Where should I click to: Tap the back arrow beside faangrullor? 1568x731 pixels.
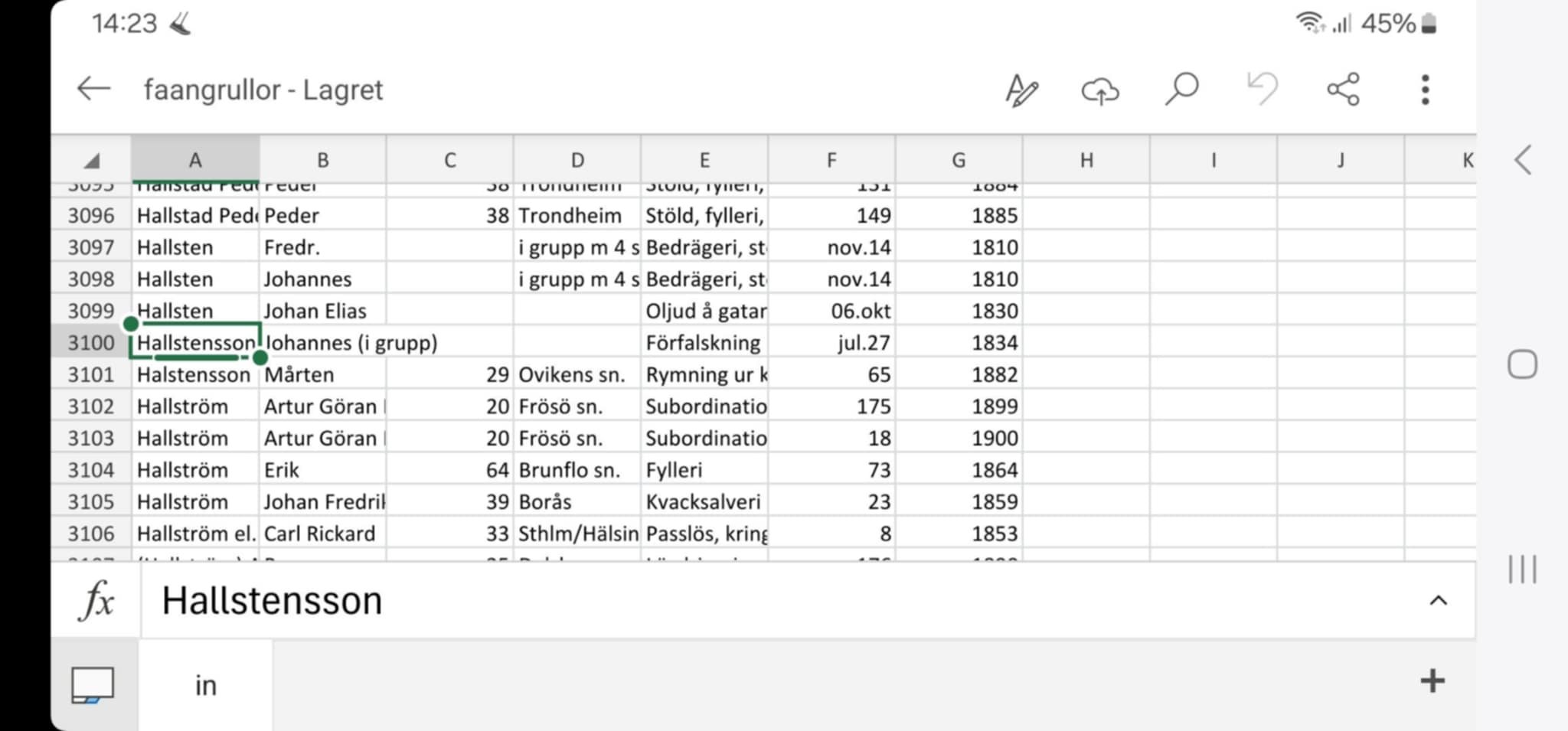[93, 89]
